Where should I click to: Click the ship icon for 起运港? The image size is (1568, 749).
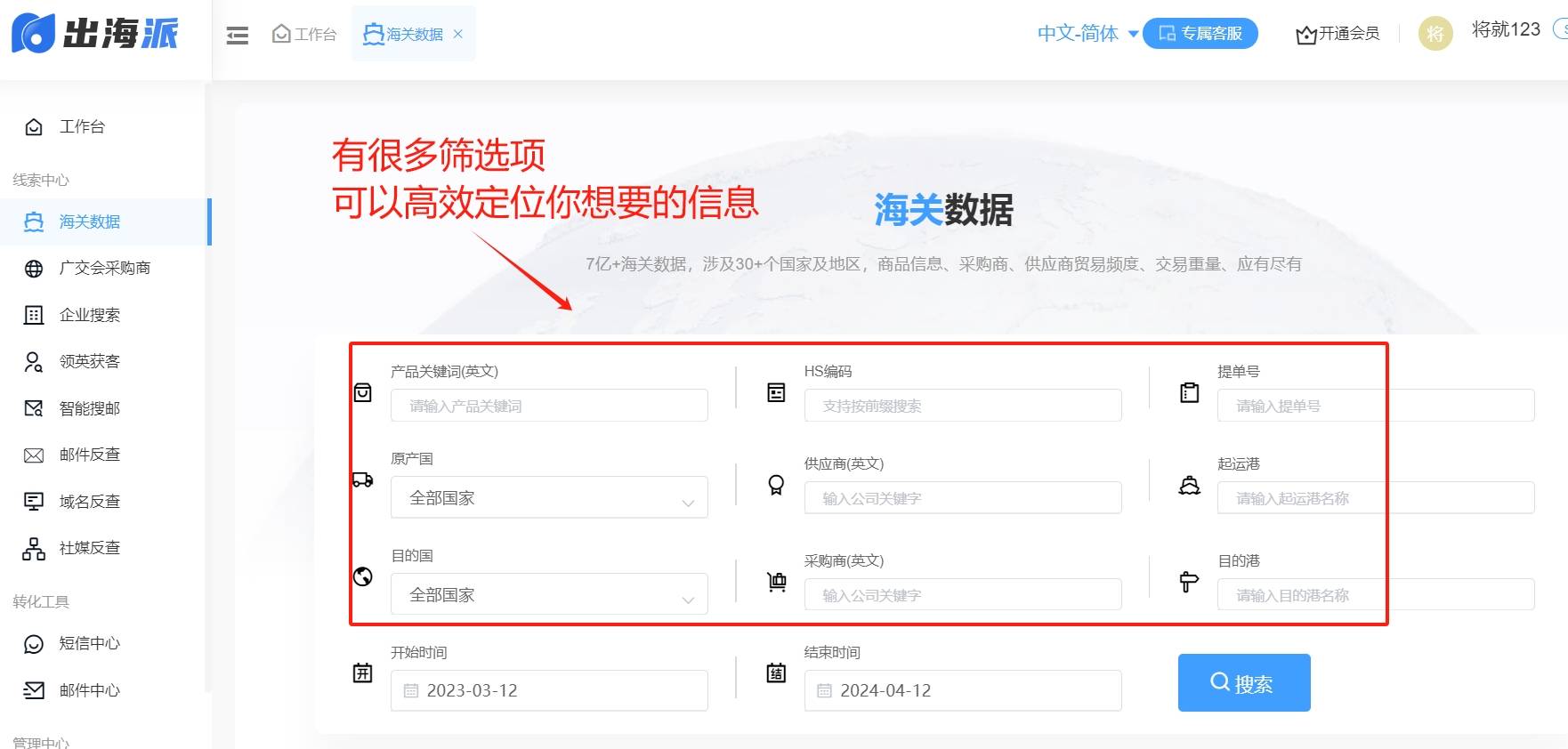[1190, 485]
